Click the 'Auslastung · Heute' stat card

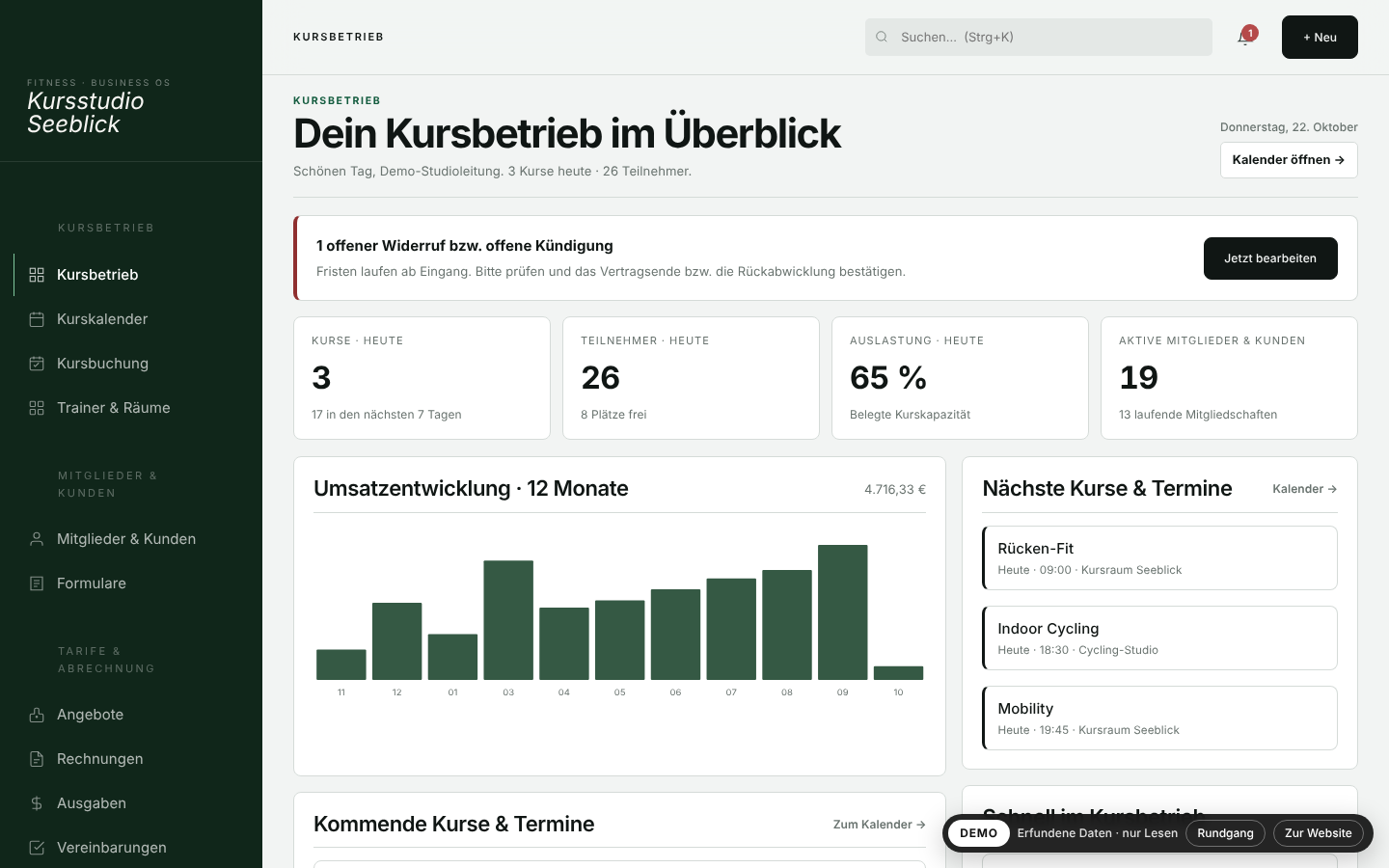coord(960,378)
